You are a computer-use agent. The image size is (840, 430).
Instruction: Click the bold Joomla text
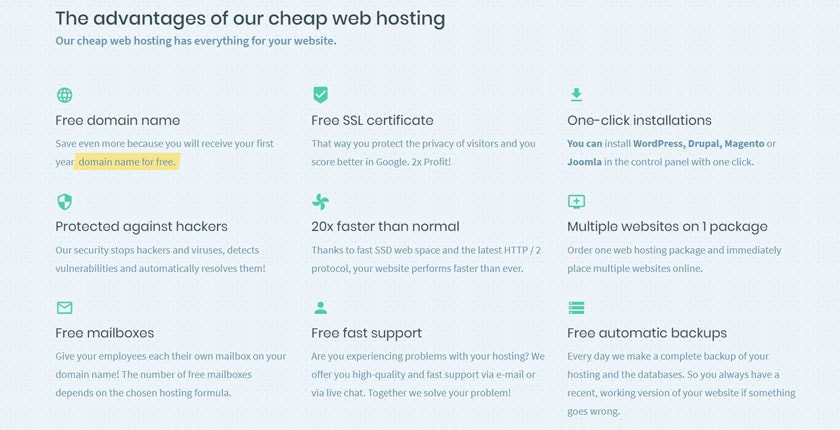tap(584, 162)
